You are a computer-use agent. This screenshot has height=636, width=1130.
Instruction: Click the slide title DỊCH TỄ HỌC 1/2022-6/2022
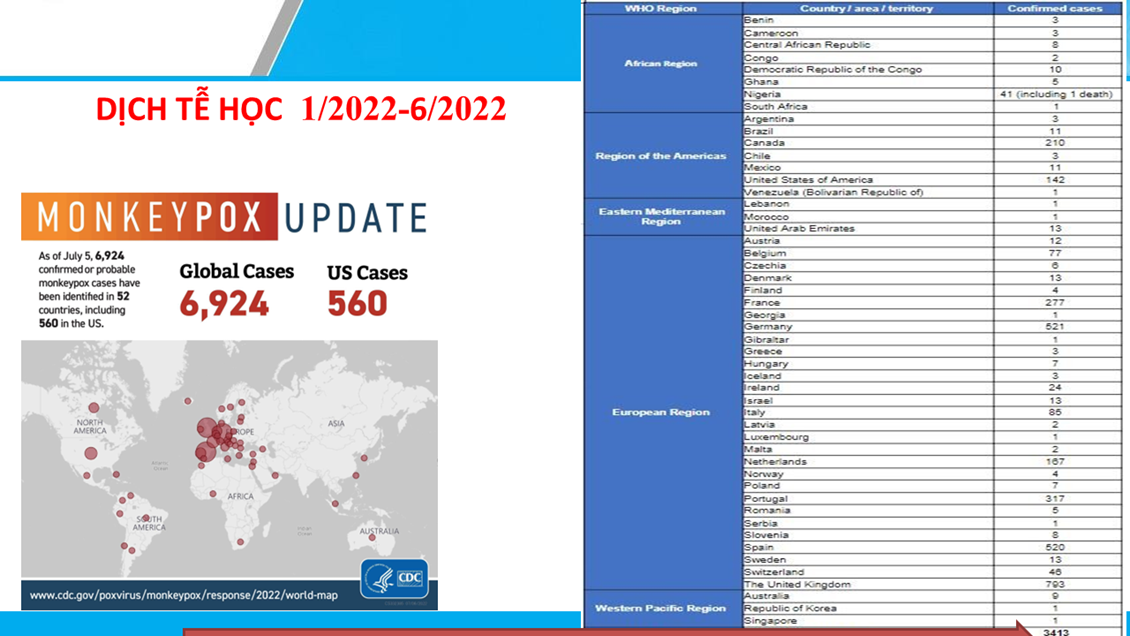coord(301,109)
